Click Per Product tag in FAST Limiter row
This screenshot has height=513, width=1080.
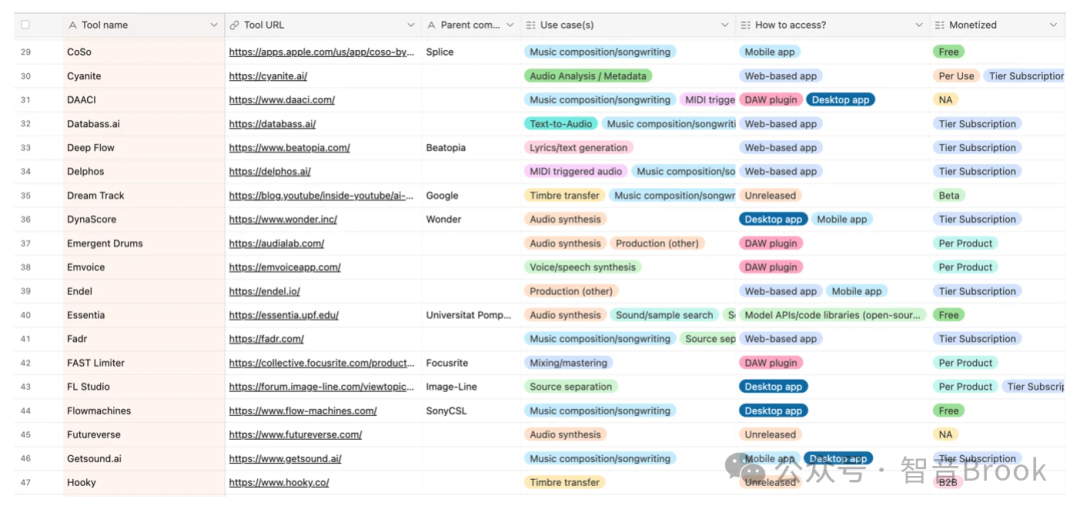tap(966, 363)
